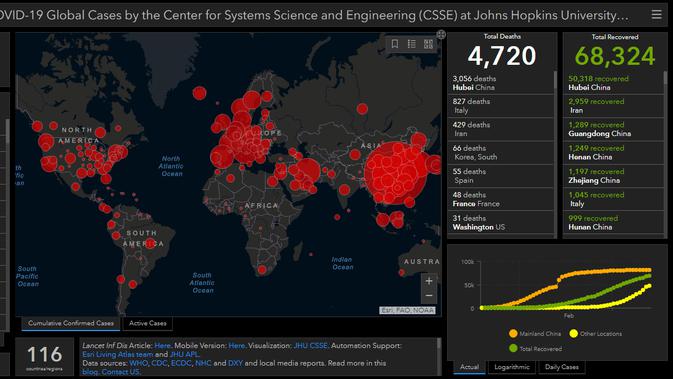Switch to Cumulative Confirmed Cases tab
The height and width of the screenshot is (379, 673).
pos(71,323)
